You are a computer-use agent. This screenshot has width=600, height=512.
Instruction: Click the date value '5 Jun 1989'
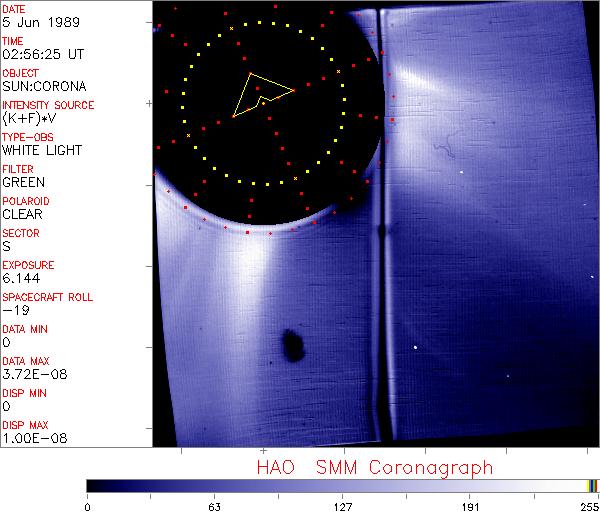(41, 22)
